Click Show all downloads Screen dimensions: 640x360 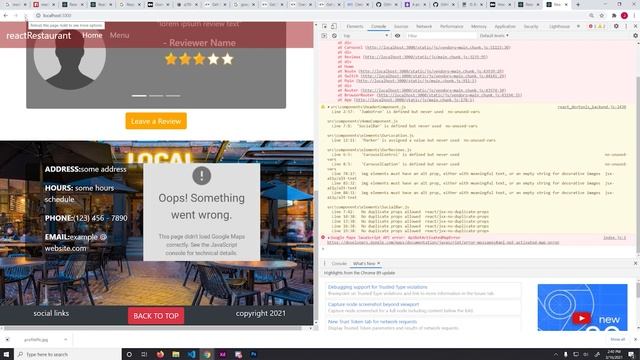pos(618,340)
